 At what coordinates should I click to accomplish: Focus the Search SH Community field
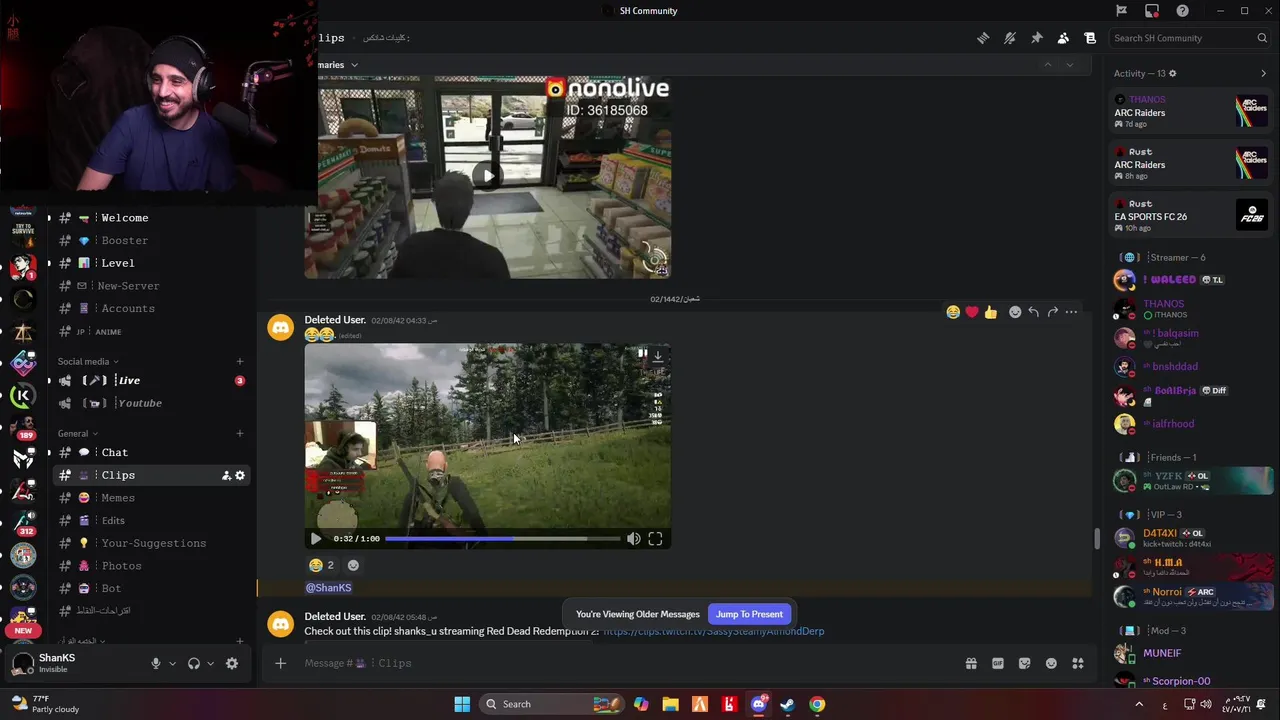click(x=1190, y=38)
